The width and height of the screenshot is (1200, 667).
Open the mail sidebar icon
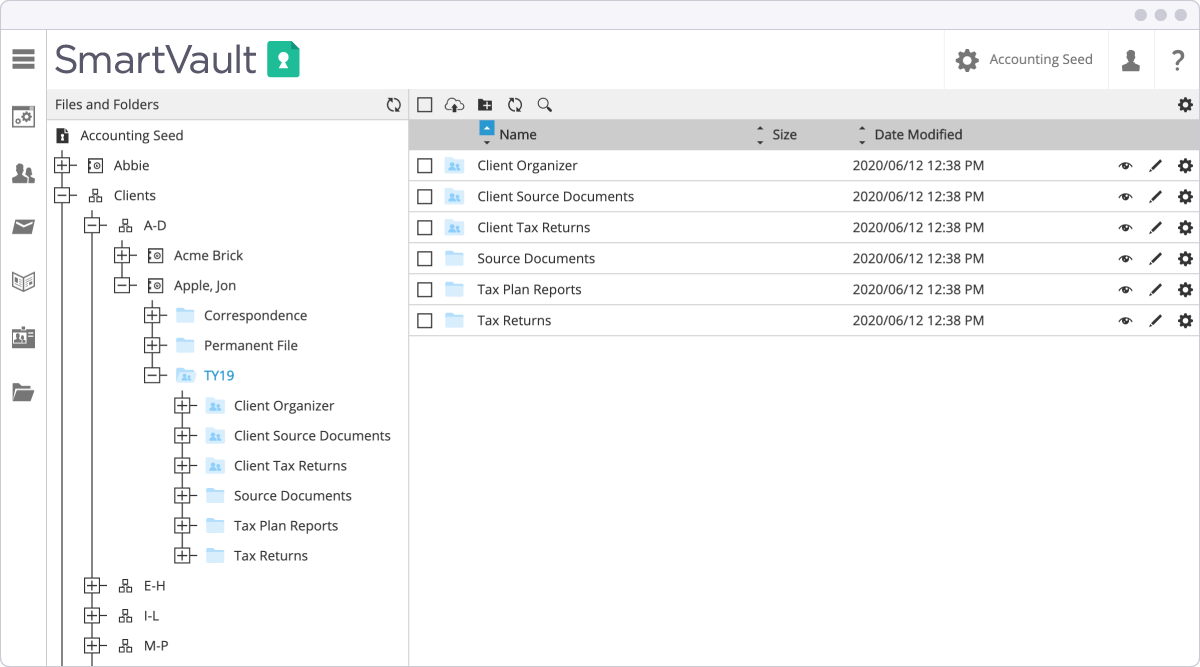pyautogui.click(x=23, y=226)
